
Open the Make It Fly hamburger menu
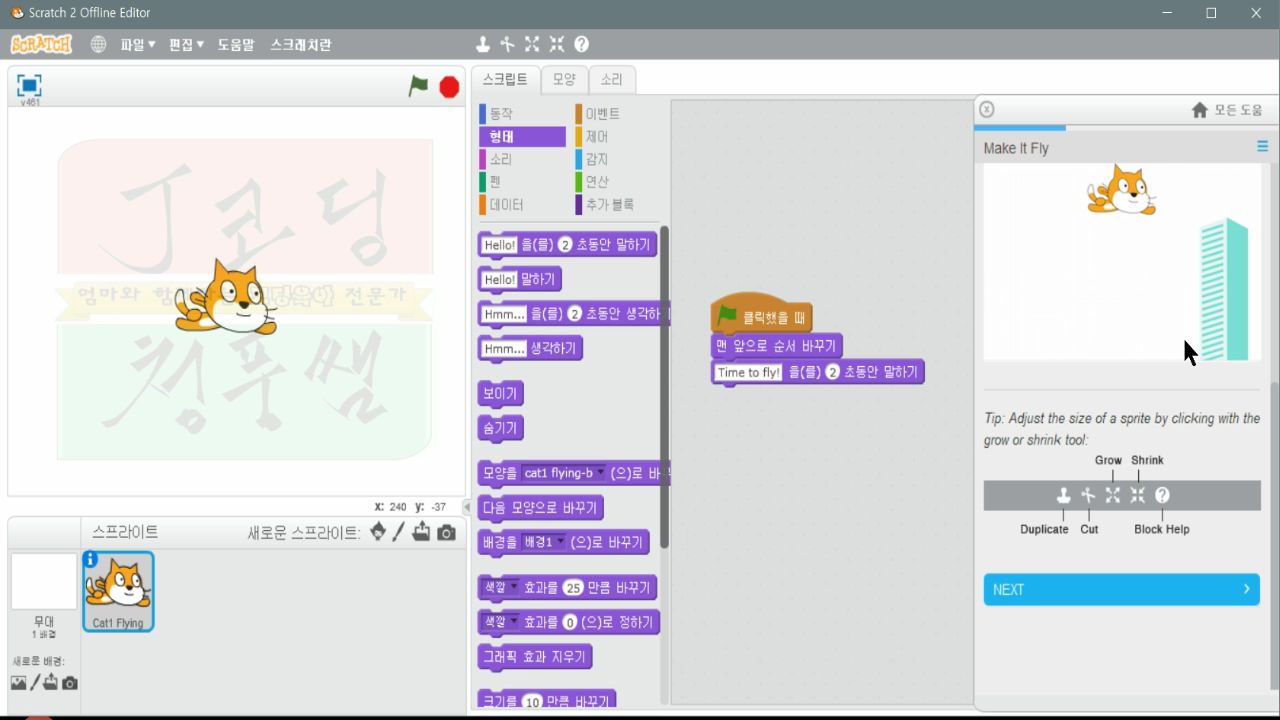[1261, 146]
